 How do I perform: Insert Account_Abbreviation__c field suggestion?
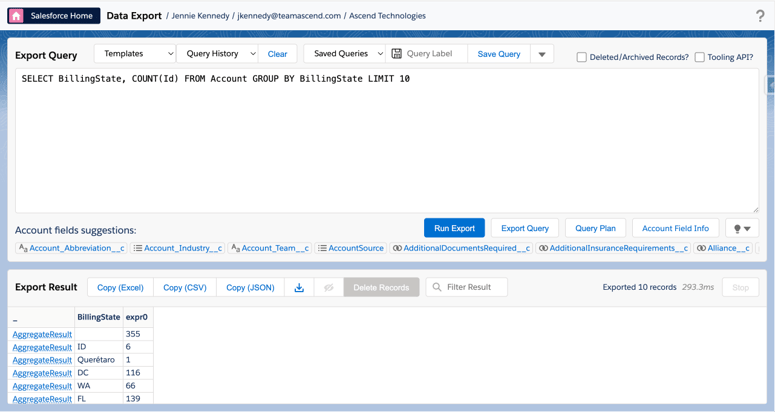(x=72, y=248)
